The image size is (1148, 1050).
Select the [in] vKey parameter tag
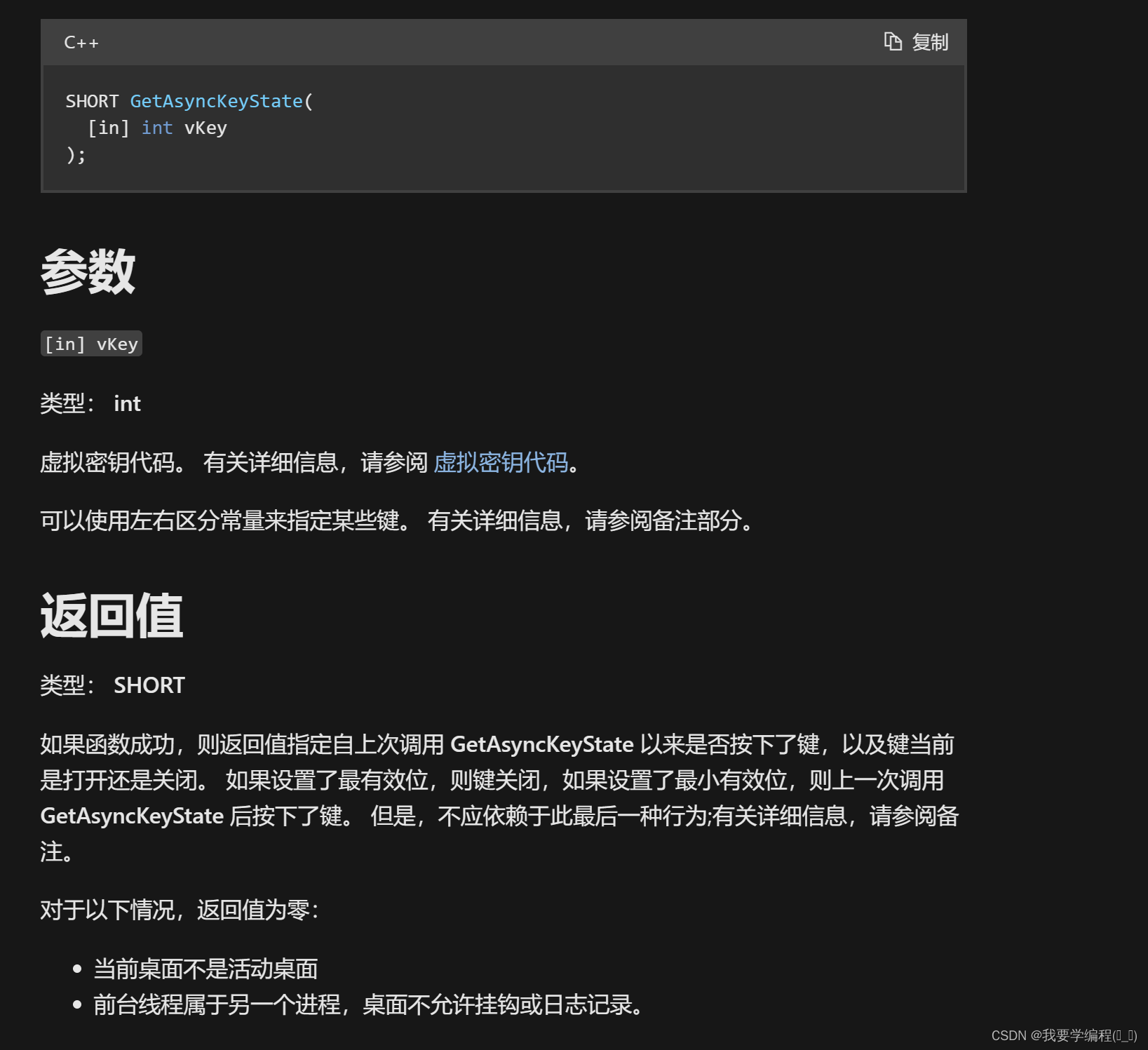91,344
